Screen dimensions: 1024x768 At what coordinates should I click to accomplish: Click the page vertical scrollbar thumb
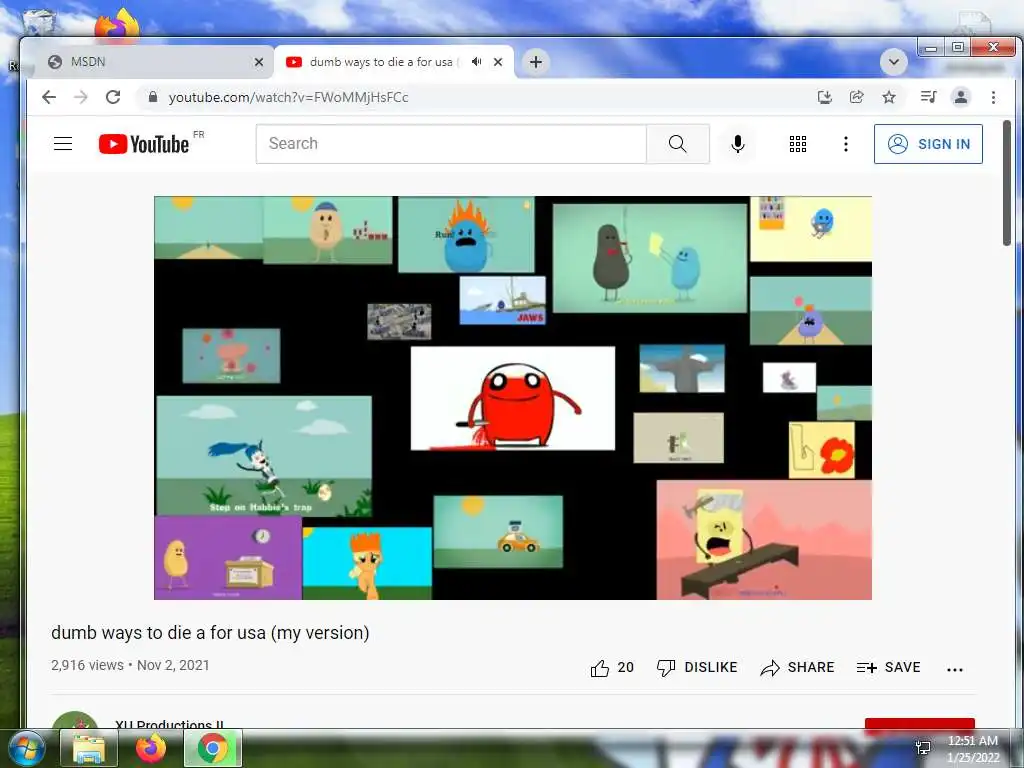click(x=1007, y=183)
